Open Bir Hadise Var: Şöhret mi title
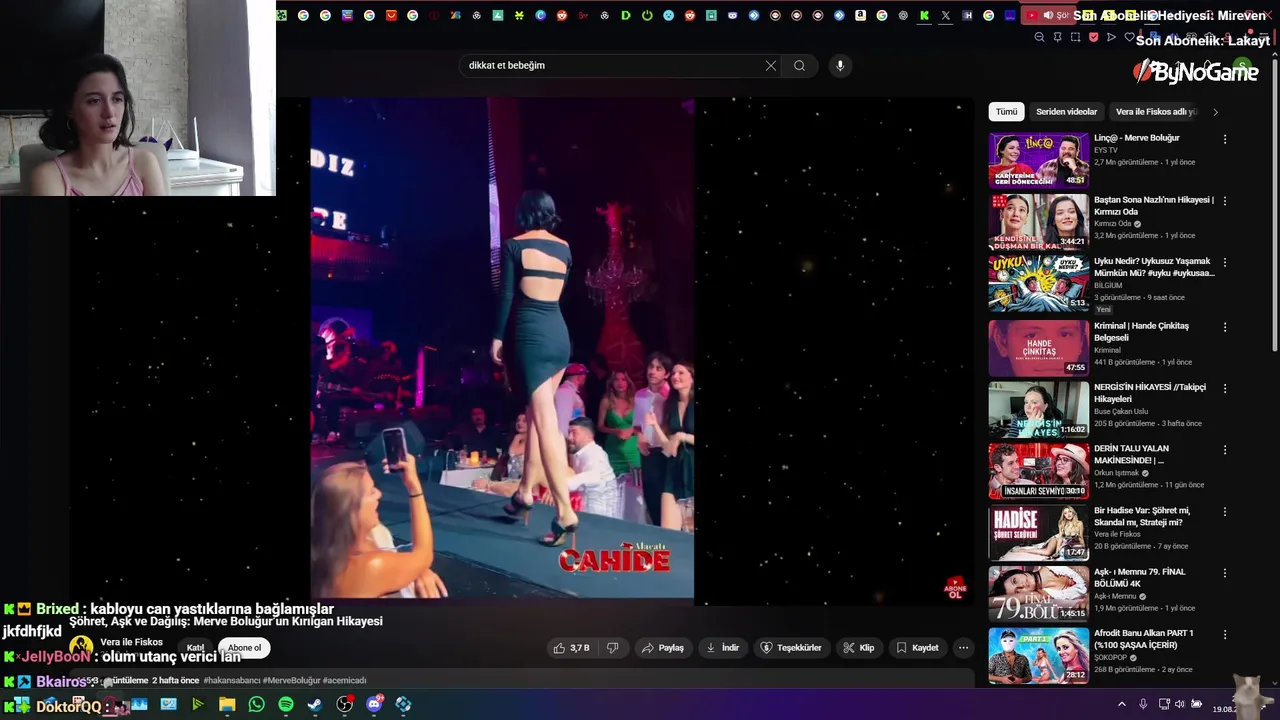The width and height of the screenshot is (1280, 720). [1142, 516]
